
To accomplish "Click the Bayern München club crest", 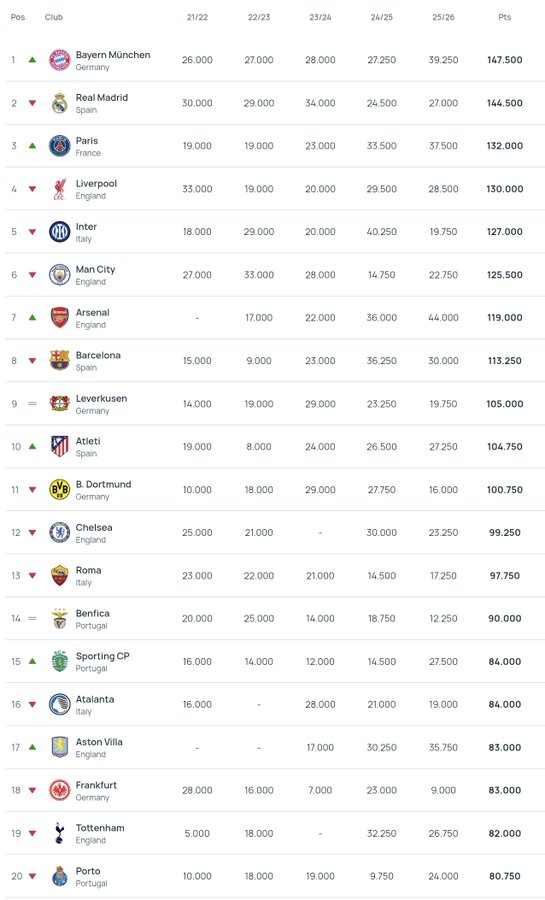I will pyautogui.click(x=60, y=60).
